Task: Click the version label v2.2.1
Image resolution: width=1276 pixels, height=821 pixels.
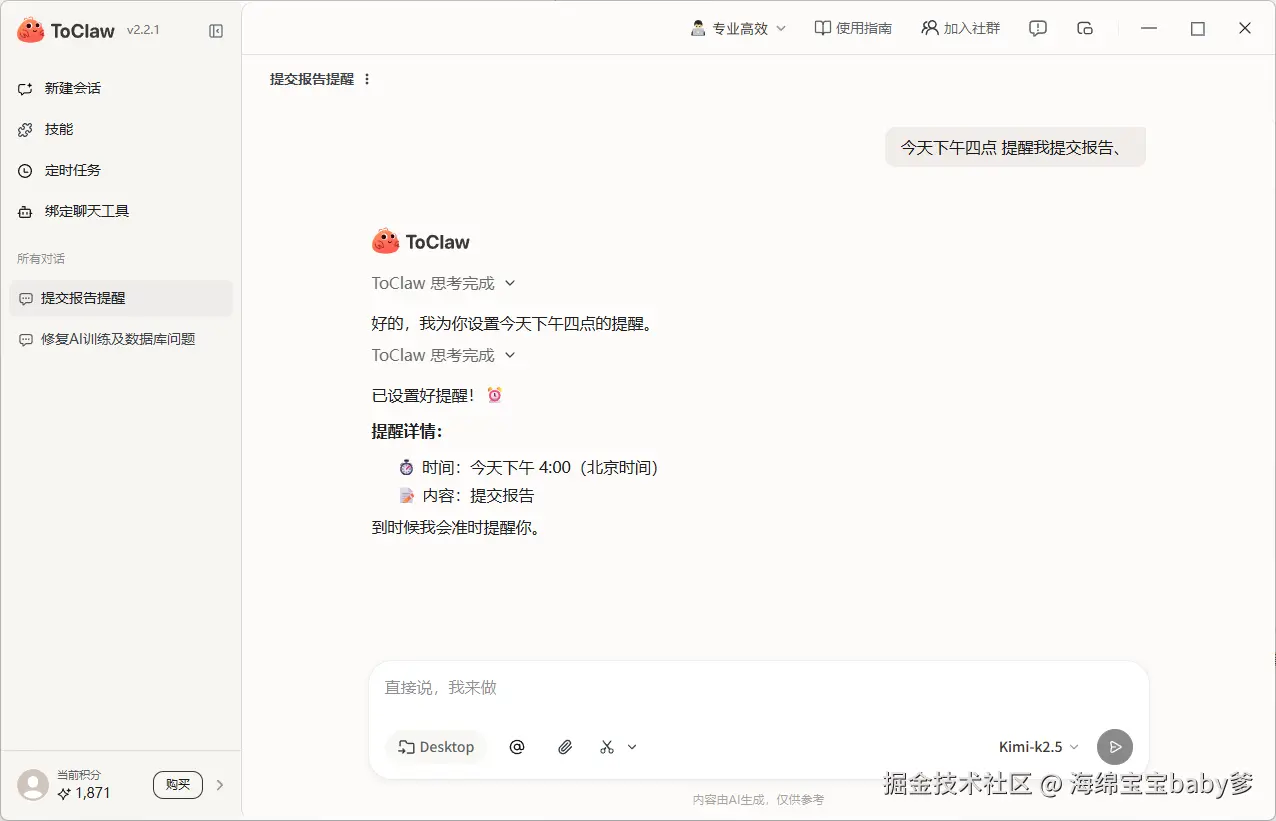Action: pyautogui.click(x=143, y=31)
